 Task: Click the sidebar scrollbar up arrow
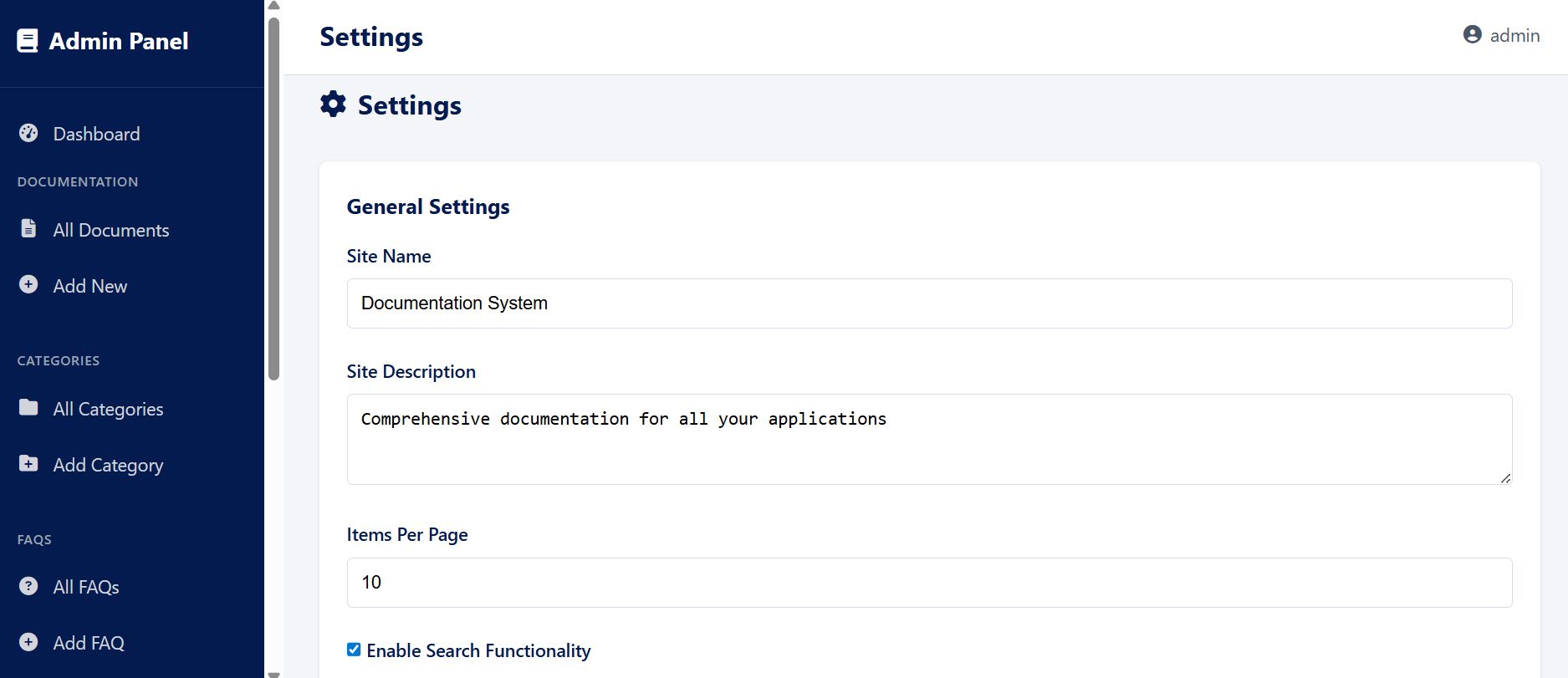point(273,6)
